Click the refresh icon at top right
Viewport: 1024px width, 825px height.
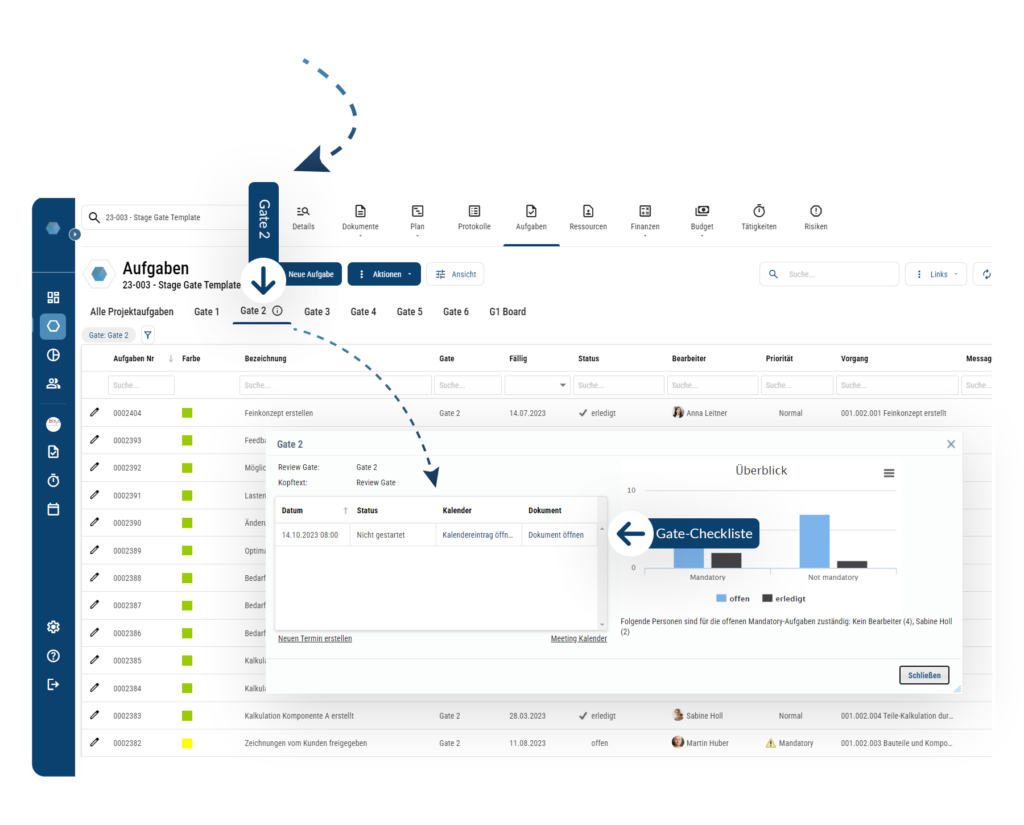pyautogui.click(x=987, y=274)
